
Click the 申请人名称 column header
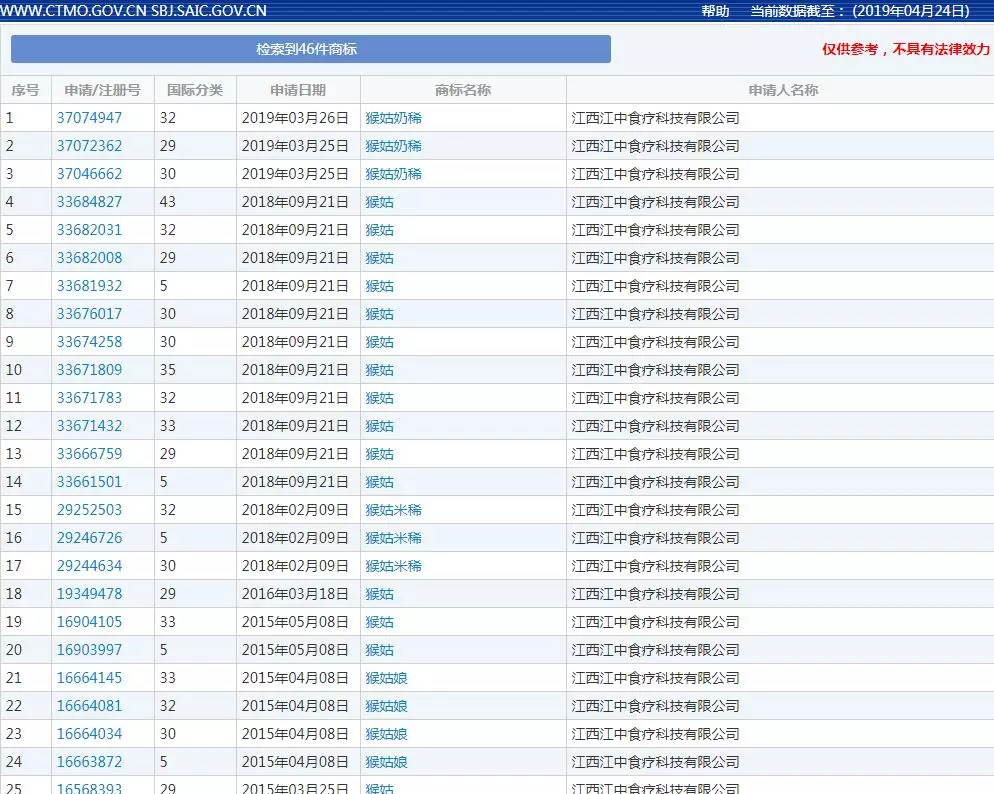pyautogui.click(x=782, y=90)
